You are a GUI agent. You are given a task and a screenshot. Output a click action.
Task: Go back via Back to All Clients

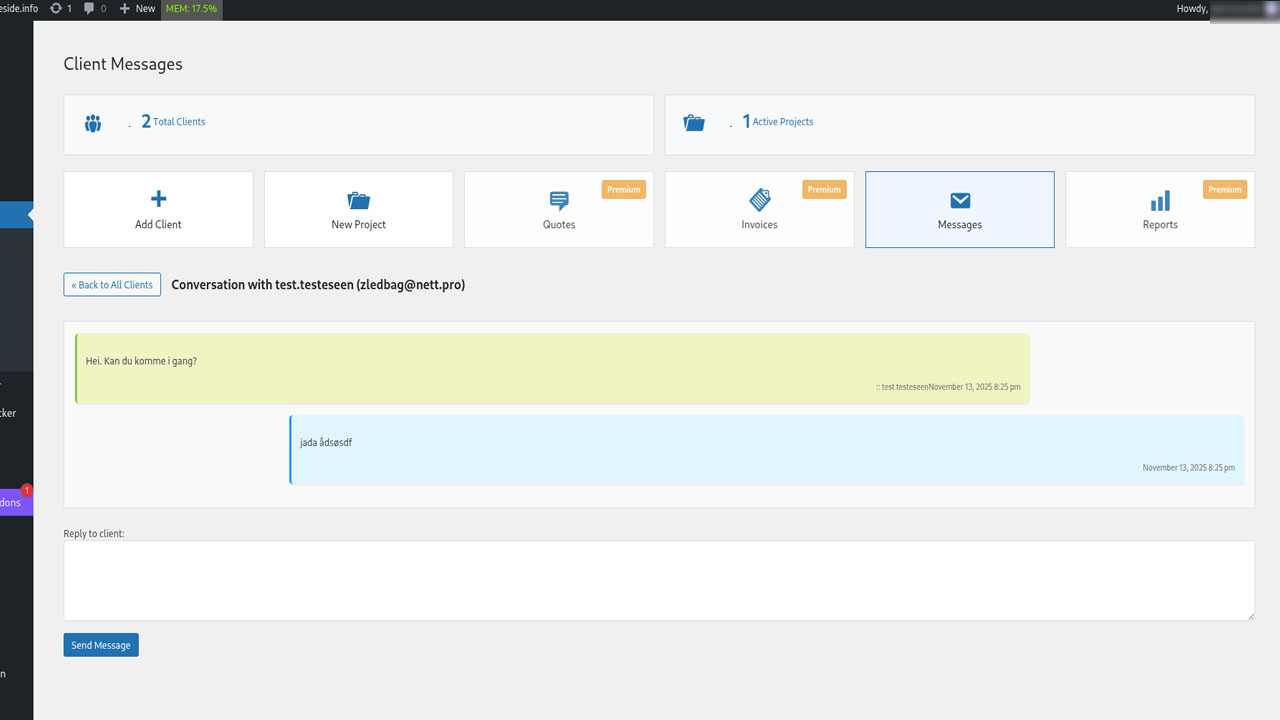(x=112, y=285)
